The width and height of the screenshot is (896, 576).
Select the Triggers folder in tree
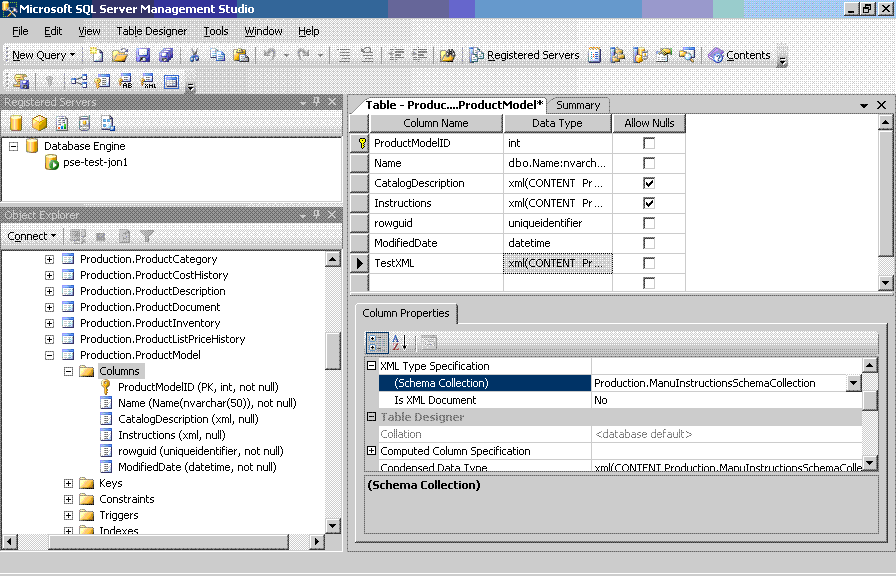pos(119,515)
